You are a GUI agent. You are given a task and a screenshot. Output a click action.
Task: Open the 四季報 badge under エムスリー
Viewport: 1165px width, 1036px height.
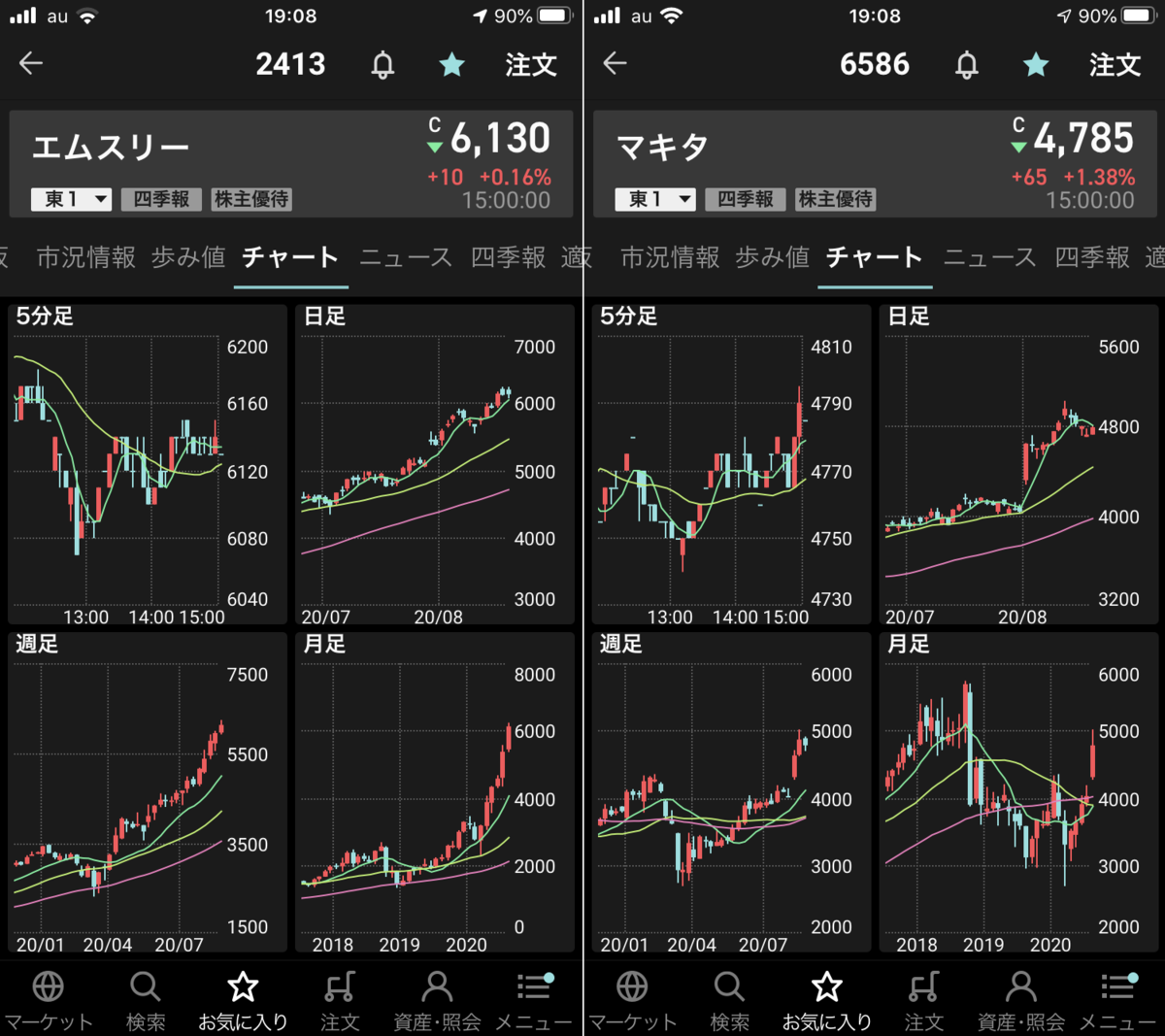[162, 199]
